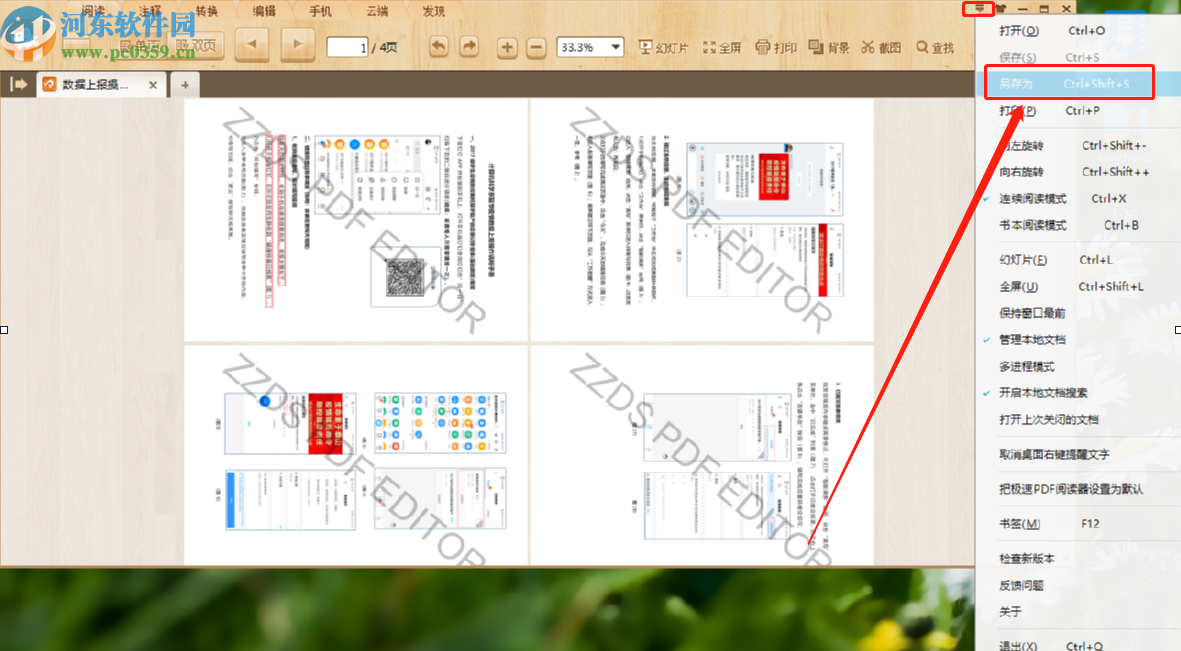Screen dimensions: 1181x651
Task: Toggle the sidebar panel arrow icon
Action: (18, 84)
